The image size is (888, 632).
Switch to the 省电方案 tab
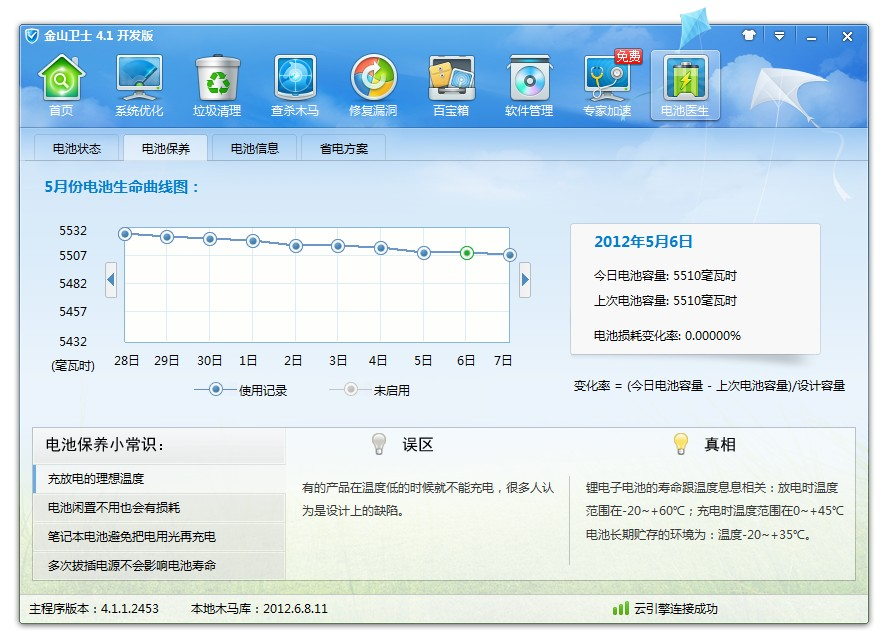click(x=344, y=148)
